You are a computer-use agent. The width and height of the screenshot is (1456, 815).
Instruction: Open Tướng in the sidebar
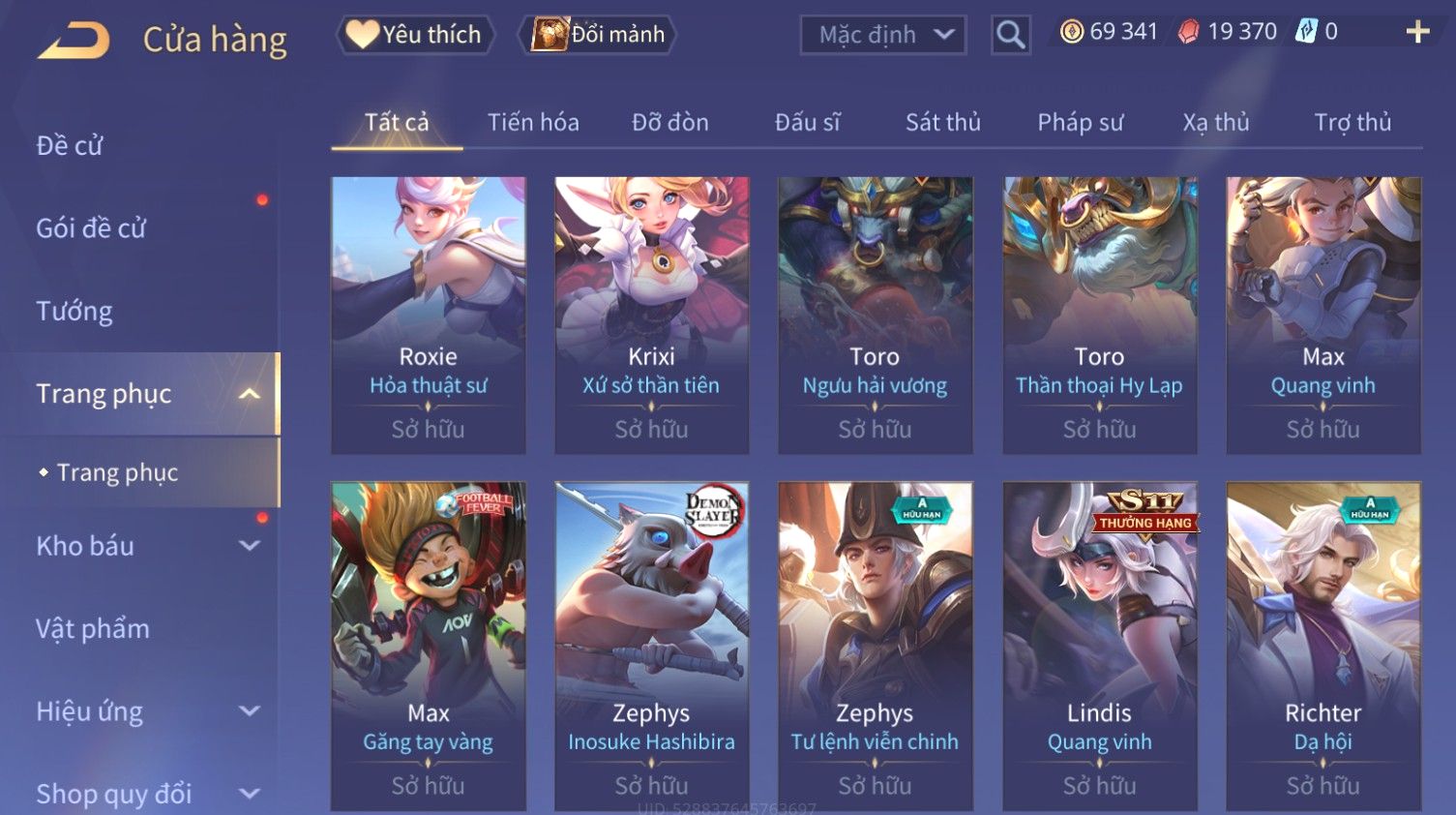pos(74,312)
